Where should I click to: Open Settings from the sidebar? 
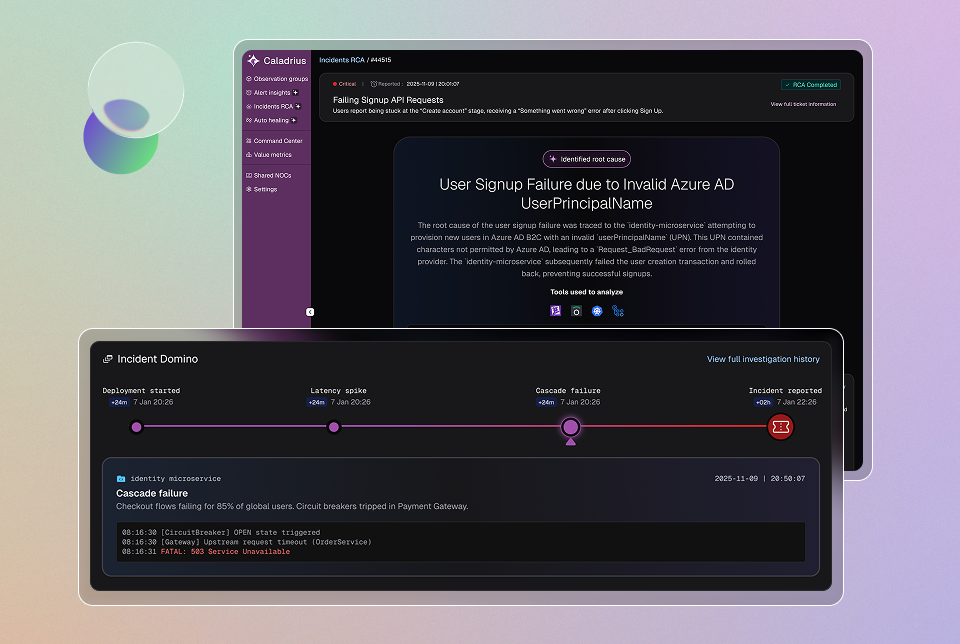pyautogui.click(x=264, y=189)
